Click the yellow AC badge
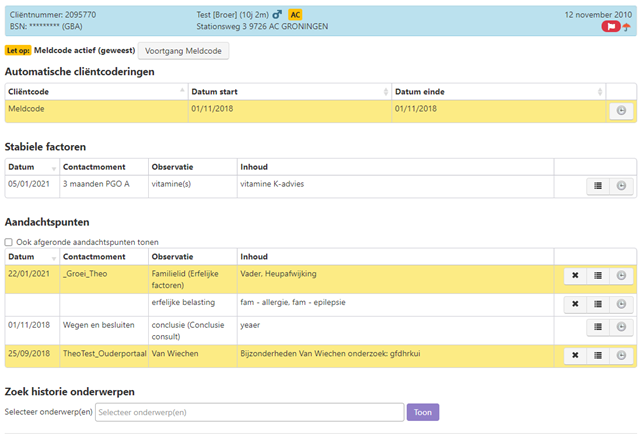 [x=295, y=15]
